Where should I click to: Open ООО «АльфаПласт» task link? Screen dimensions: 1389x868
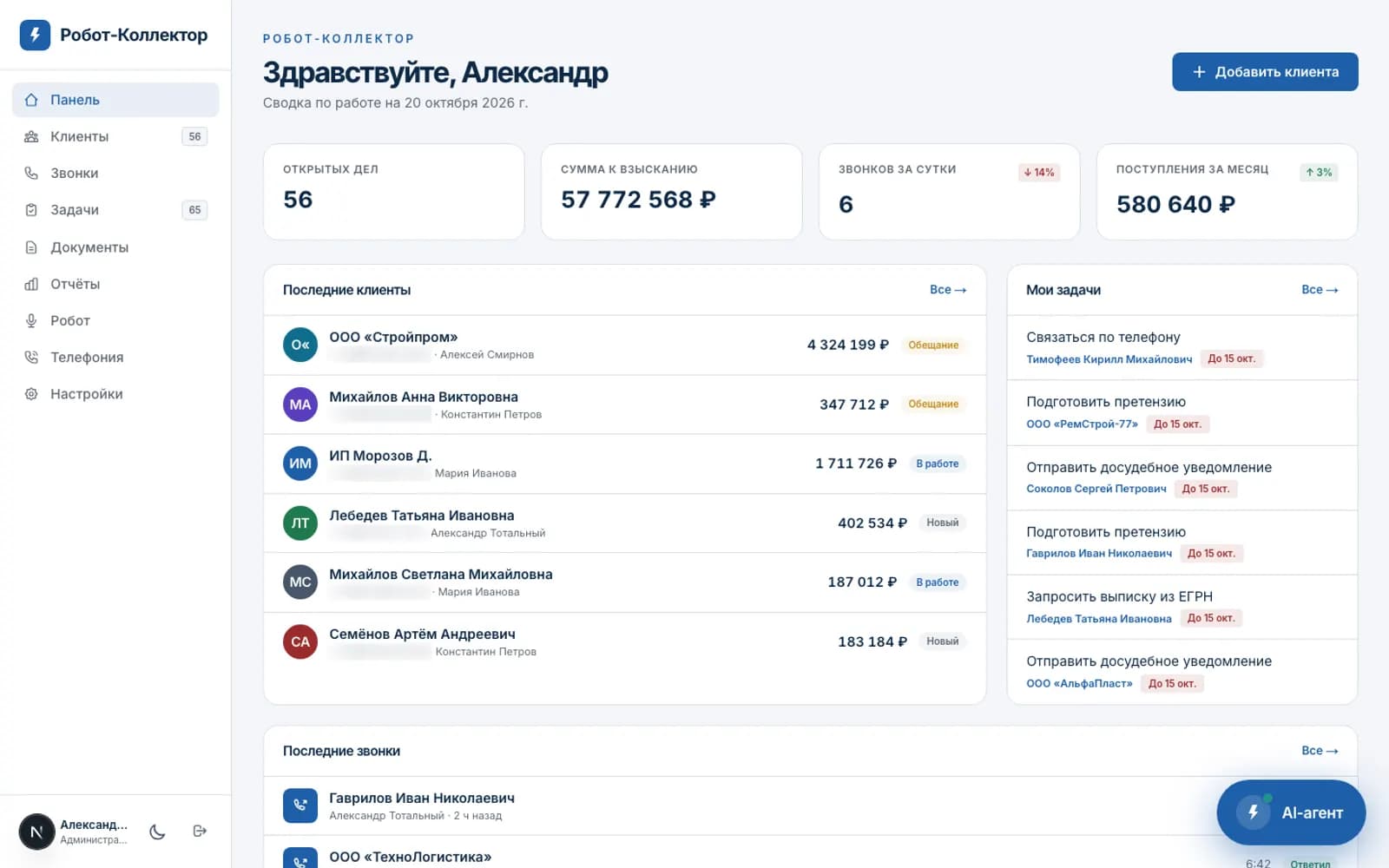(x=1079, y=684)
